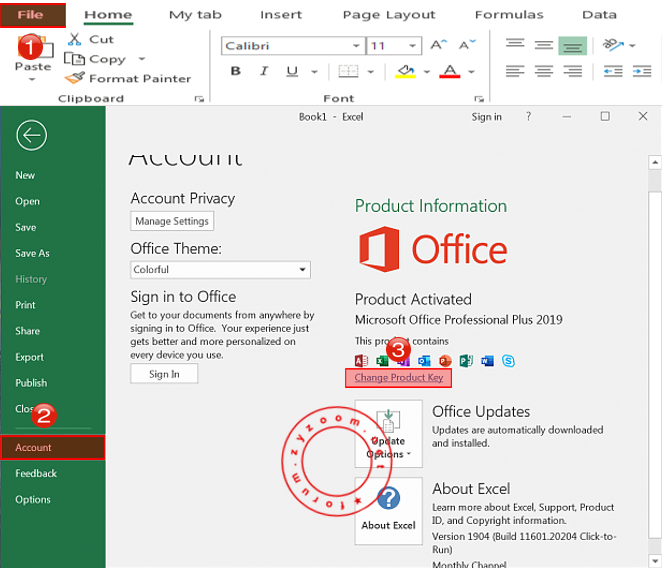Click the Sign In button
662x568 pixels.
click(164, 374)
